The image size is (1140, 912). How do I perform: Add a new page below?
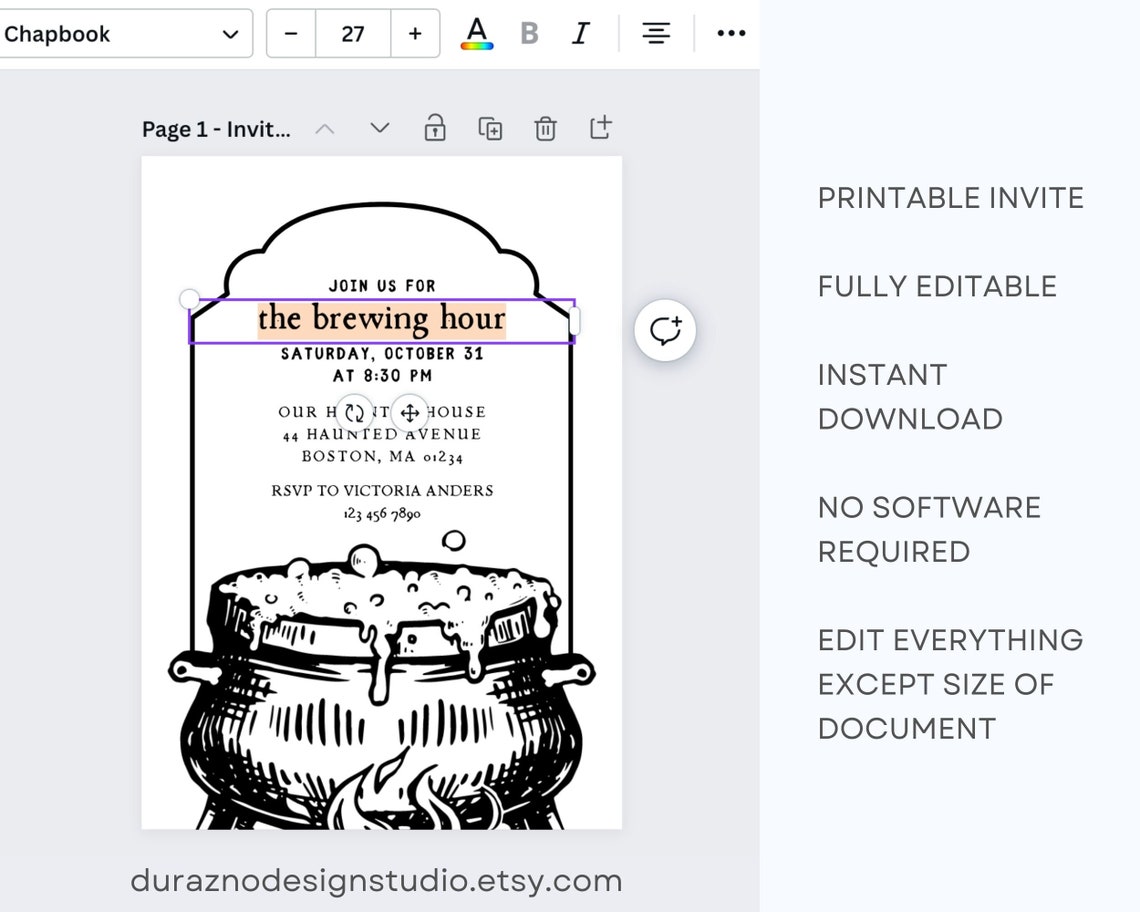click(600, 128)
